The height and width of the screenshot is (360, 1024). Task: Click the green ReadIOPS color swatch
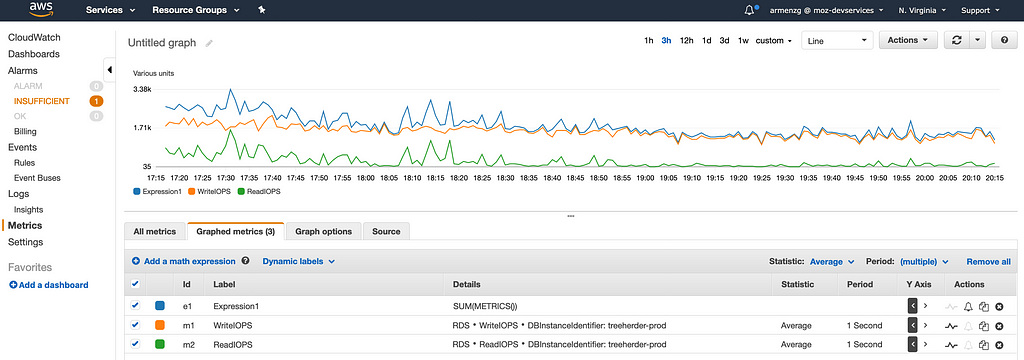tap(160, 344)
